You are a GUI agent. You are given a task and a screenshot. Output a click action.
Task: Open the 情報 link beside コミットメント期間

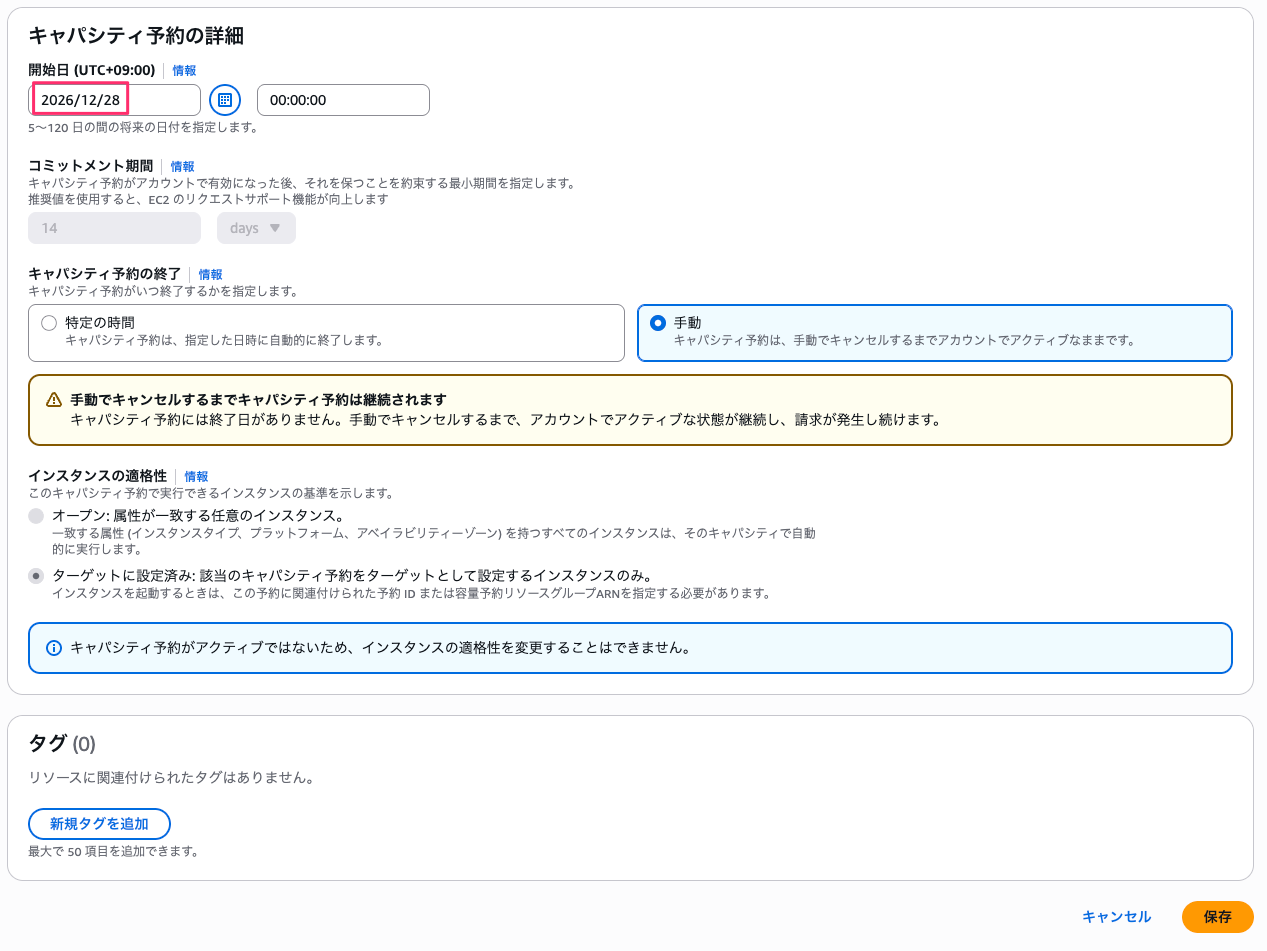point(182,167)
